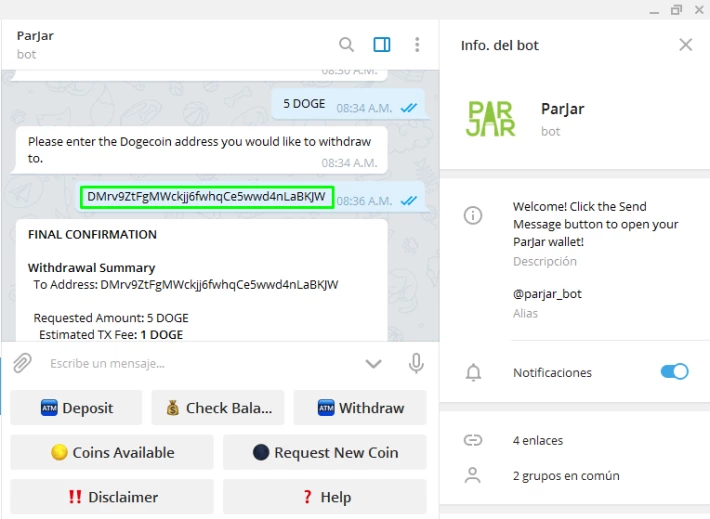Click the 'Please enter the Dogecoin address' message
This screenshot has height=519, width=710.
(199, 150)
